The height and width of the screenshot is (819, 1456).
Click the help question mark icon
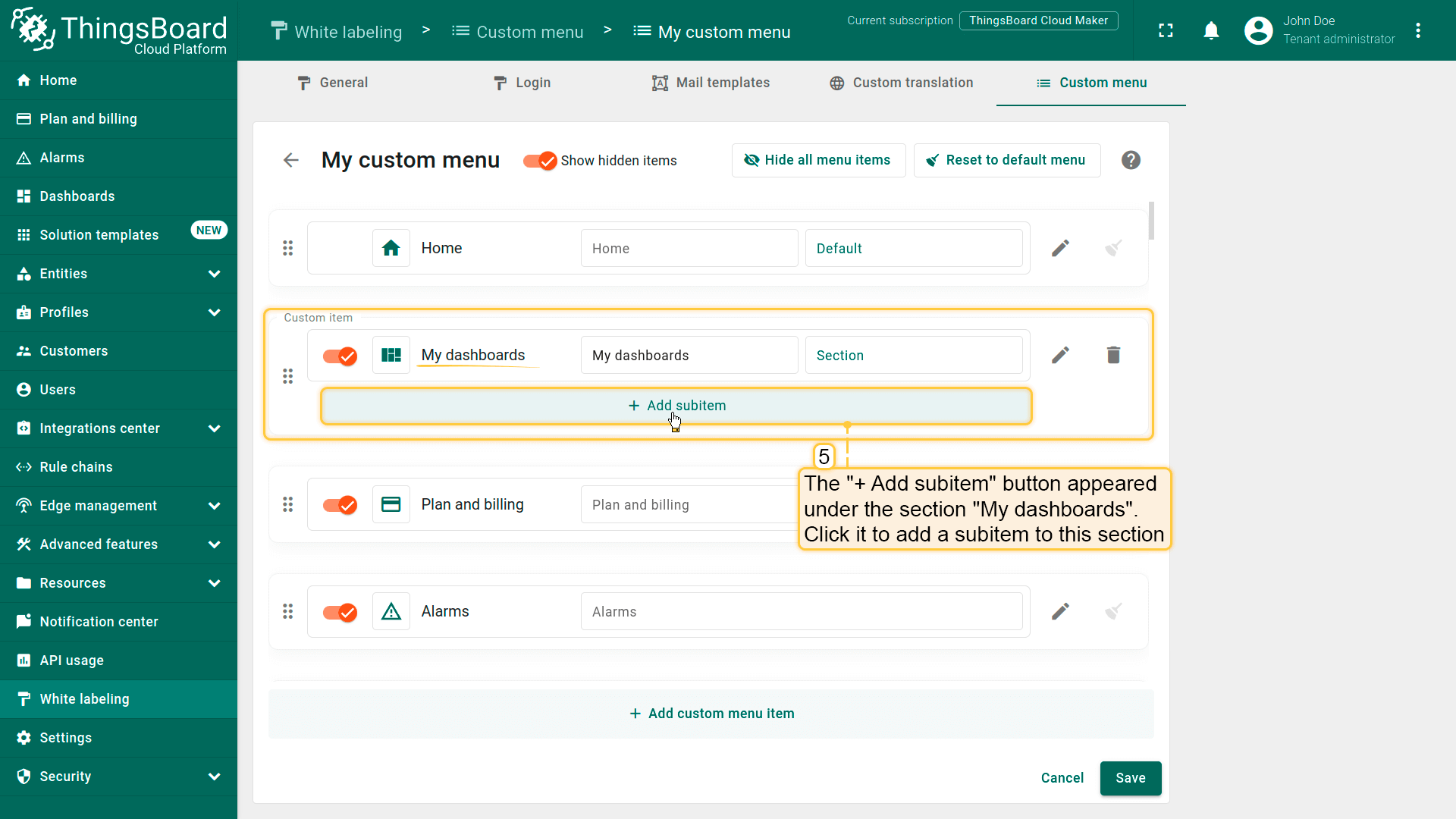1131,160
